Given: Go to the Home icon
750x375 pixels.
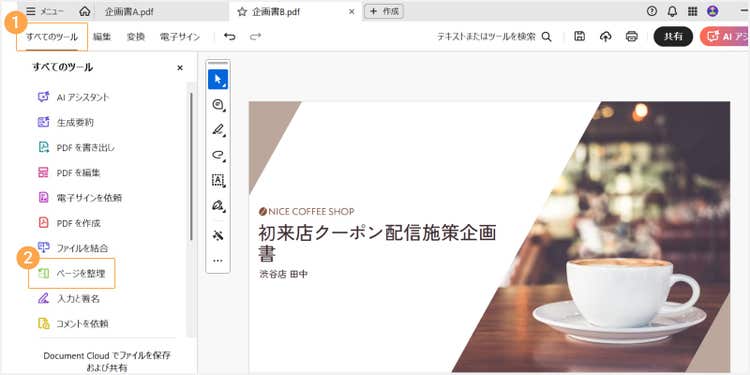Looking at the screenshot, I should pos(85,11).
